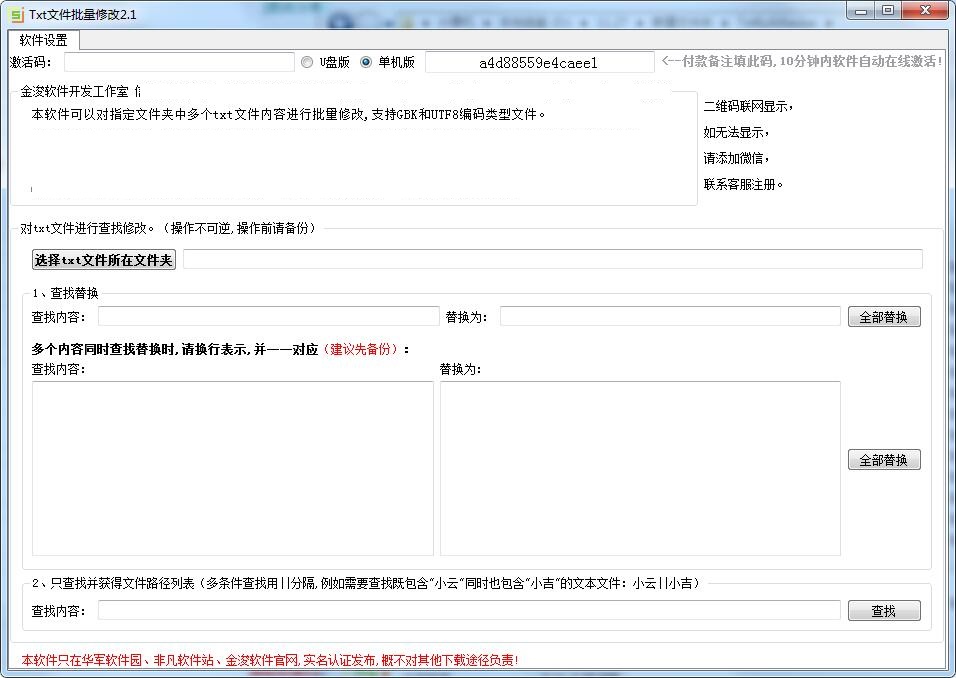Click the 联系客服注册 text
Screen dimensions: 956x678
(743, 185)
